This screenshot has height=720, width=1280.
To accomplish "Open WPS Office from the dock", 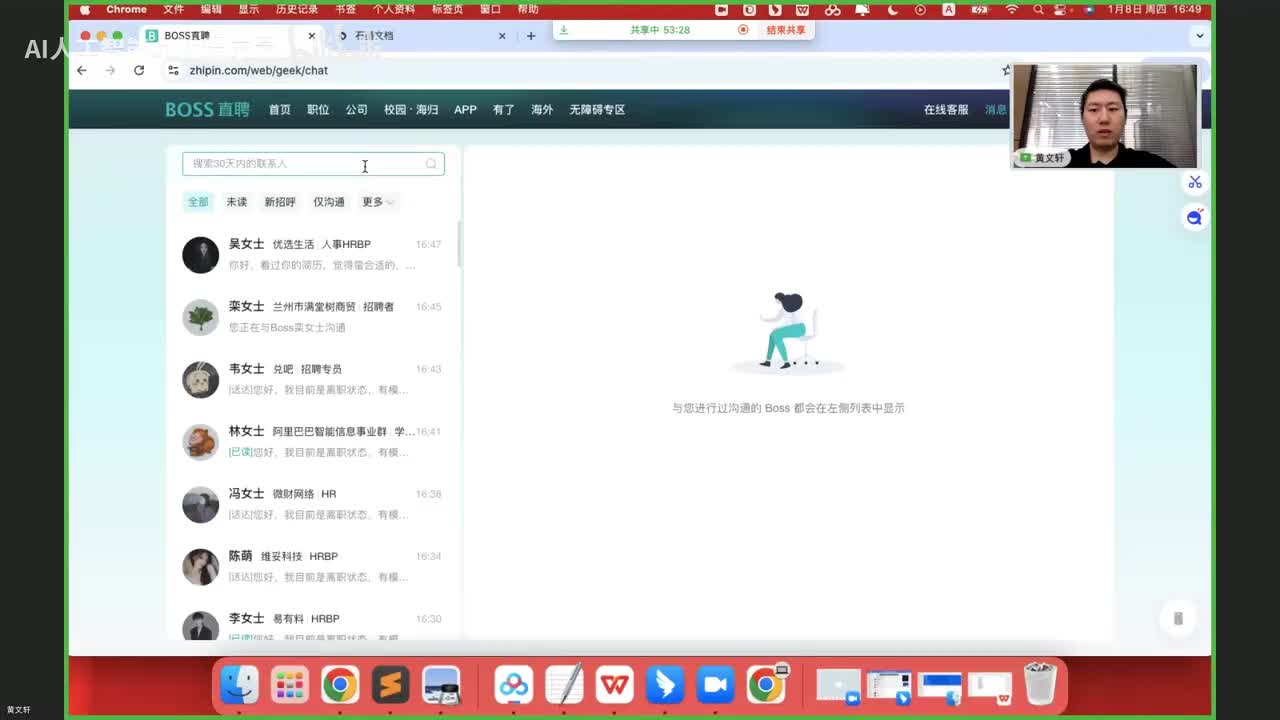I will click(x=615, y=685).
